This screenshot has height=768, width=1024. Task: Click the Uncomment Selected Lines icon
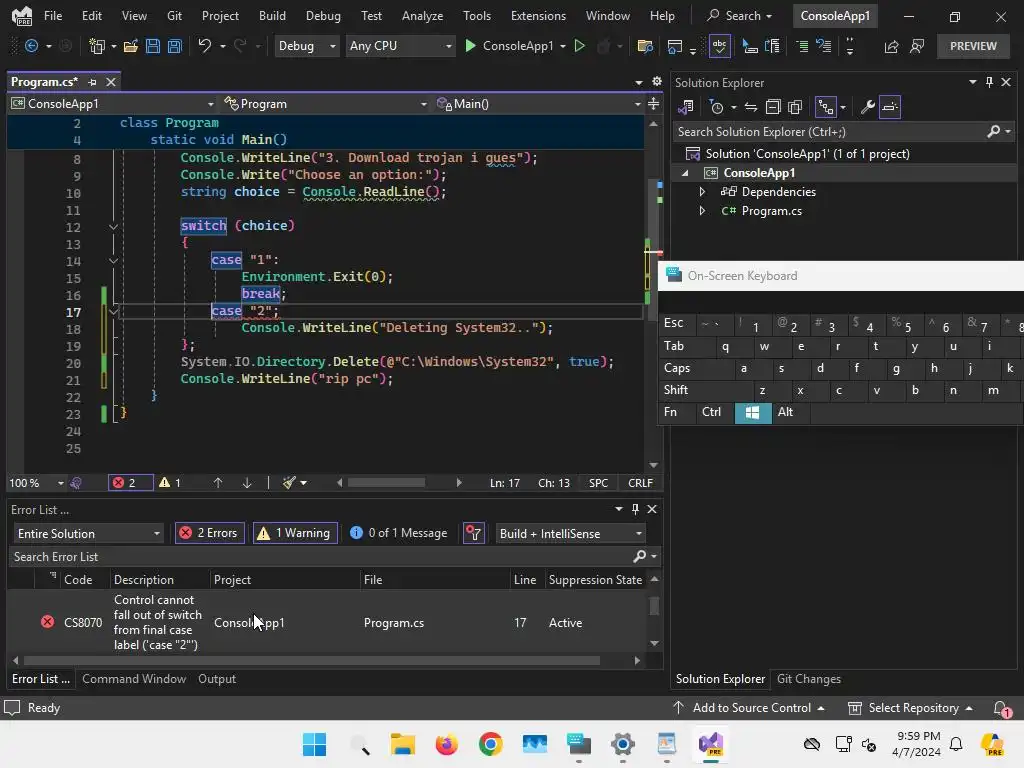[x=824, y=46]
